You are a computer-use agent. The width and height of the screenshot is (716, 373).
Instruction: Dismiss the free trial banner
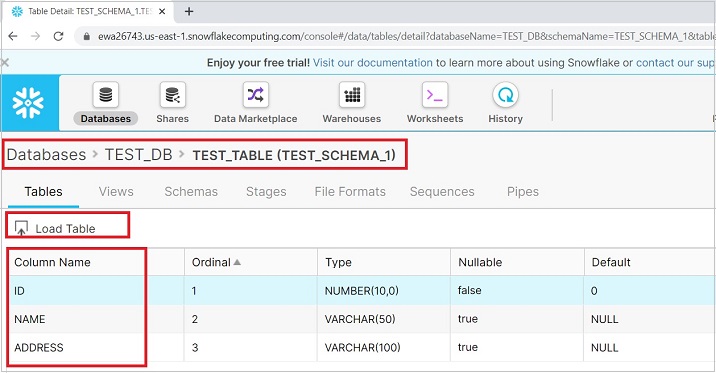[5, 62]
